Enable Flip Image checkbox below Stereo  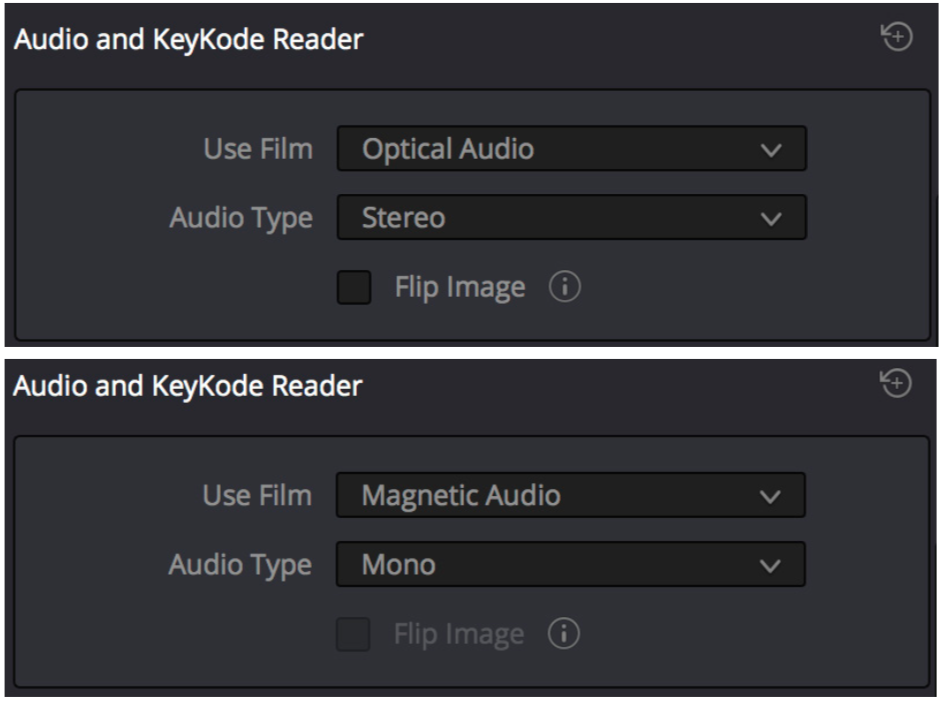point(354,287)
